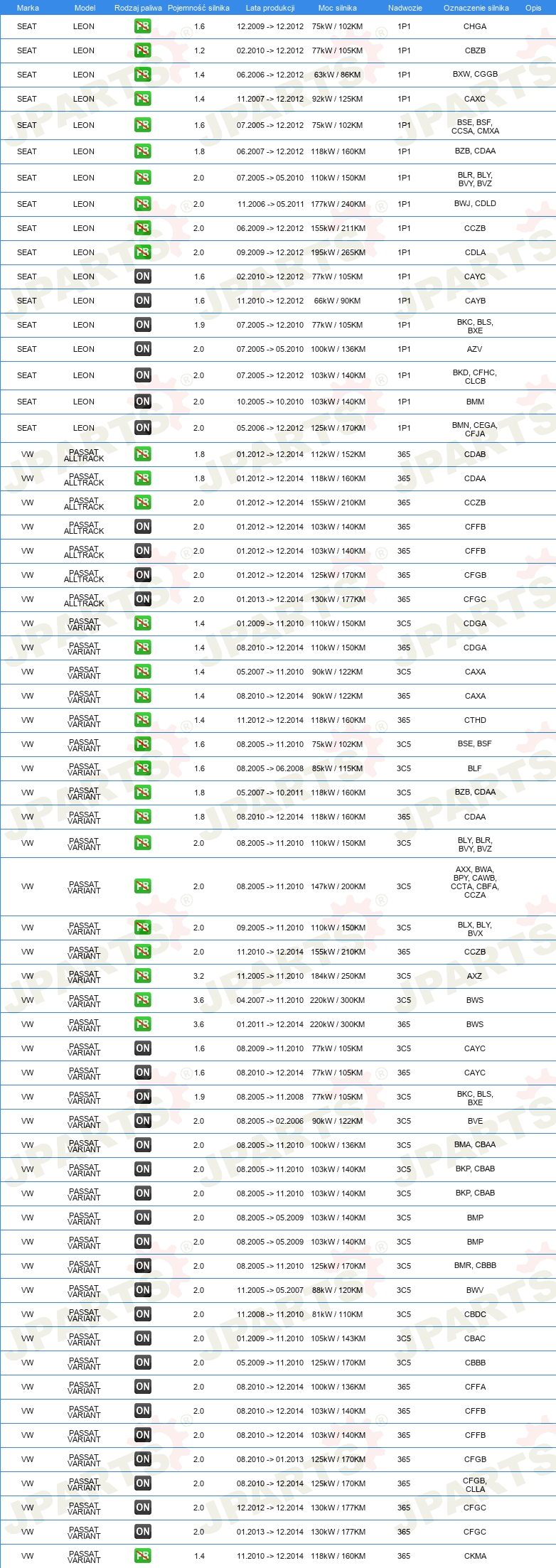Click the date cell 04.2007 -> 11.2010
This screenshot has width=556, height=1568.
click(270, 1000)
